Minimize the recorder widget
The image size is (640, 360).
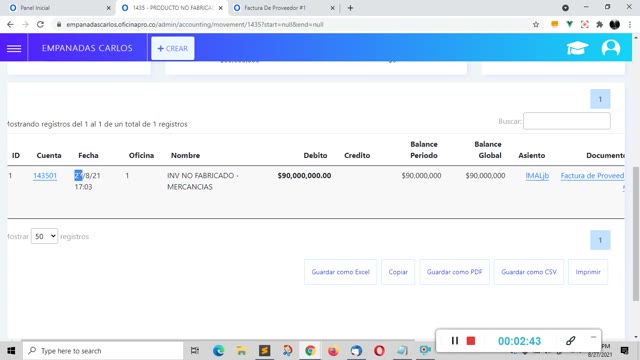click(x=593, y=337)
